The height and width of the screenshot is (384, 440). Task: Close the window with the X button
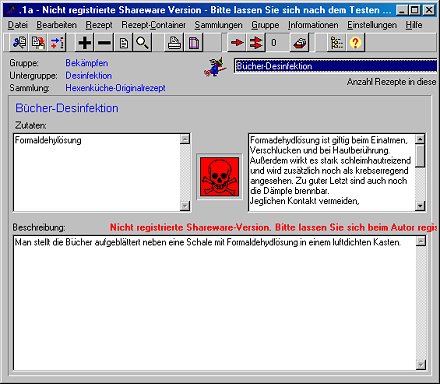tap(429, 10)
